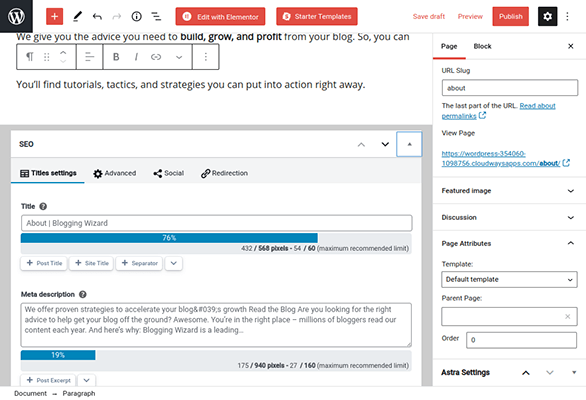Open the Social SEO tab
Image resolution: width=586 pixels, height=400 pixels.
coord(169,173)
